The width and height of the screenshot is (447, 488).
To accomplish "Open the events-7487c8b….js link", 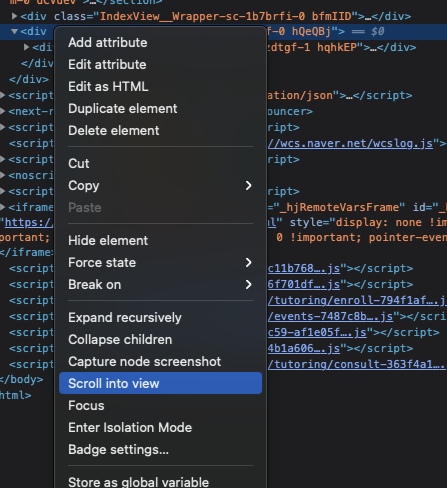I will (331, 317).
